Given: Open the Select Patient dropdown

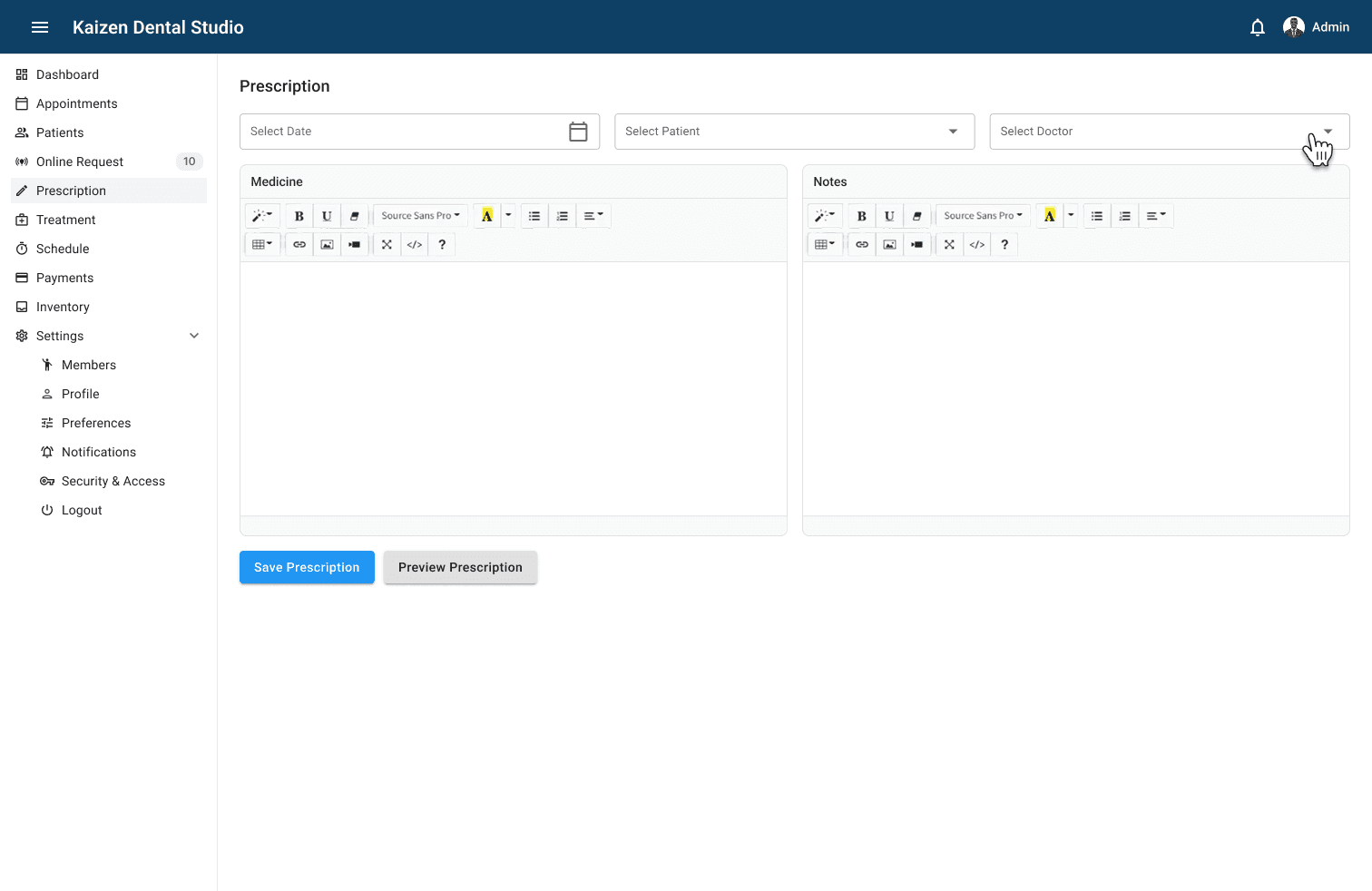Looking at the screenshot, I should 794,132.
